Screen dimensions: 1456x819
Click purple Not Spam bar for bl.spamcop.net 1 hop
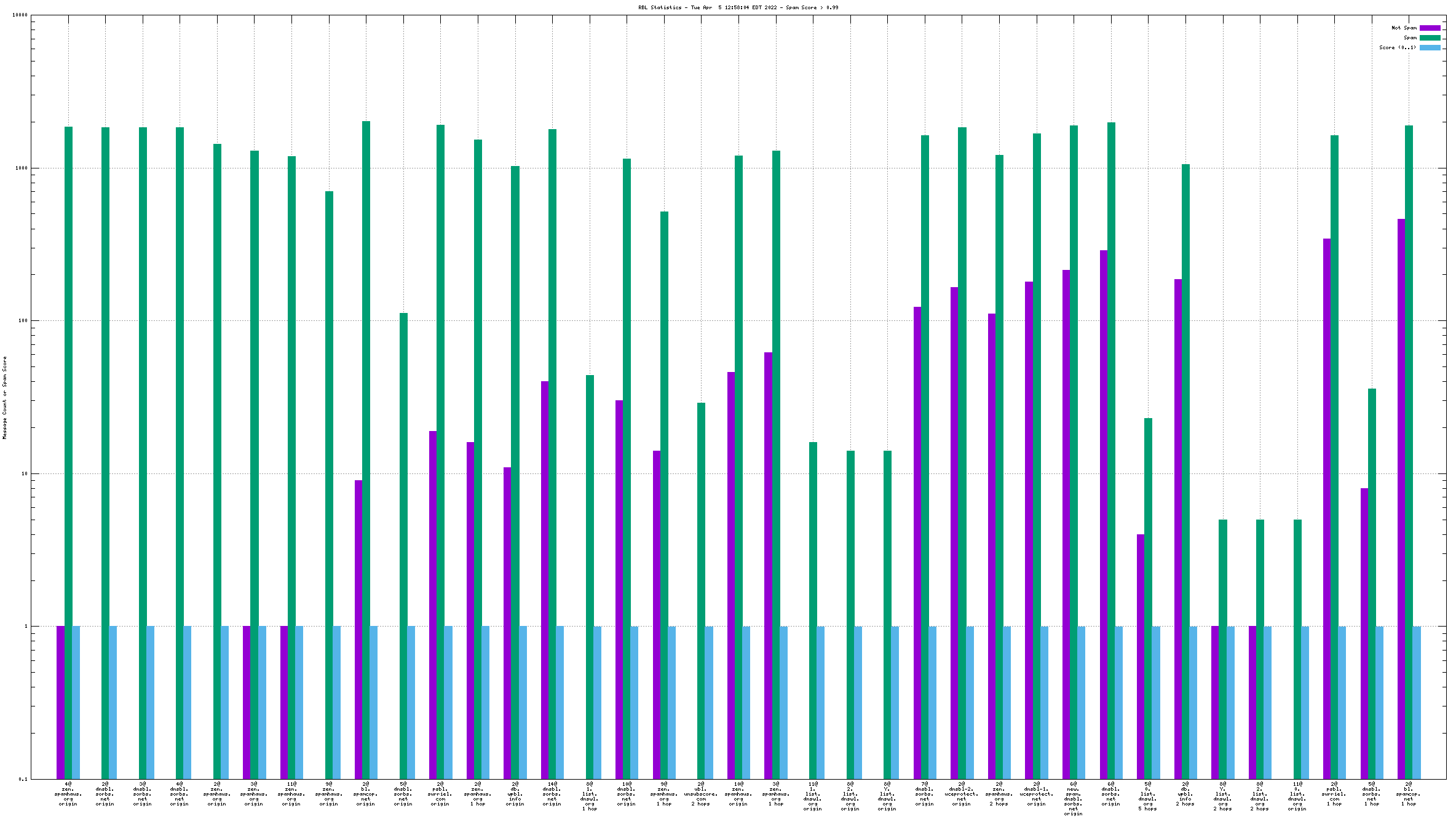tap(1401, 492)
